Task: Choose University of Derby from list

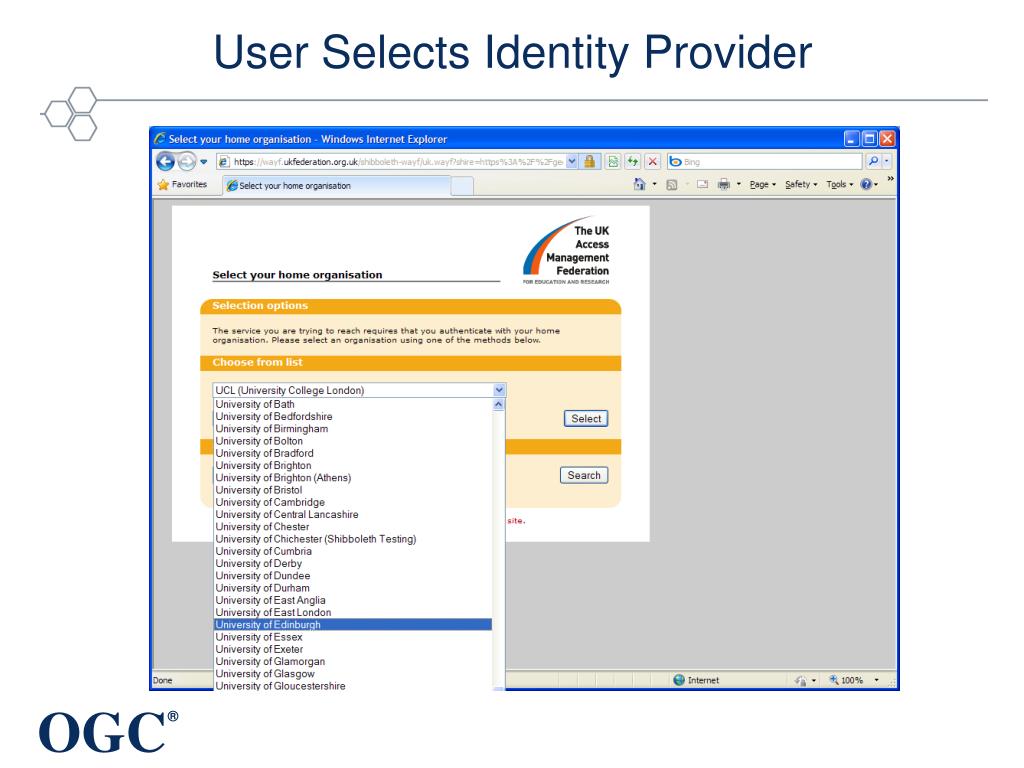Action: (x=353, y=564)
